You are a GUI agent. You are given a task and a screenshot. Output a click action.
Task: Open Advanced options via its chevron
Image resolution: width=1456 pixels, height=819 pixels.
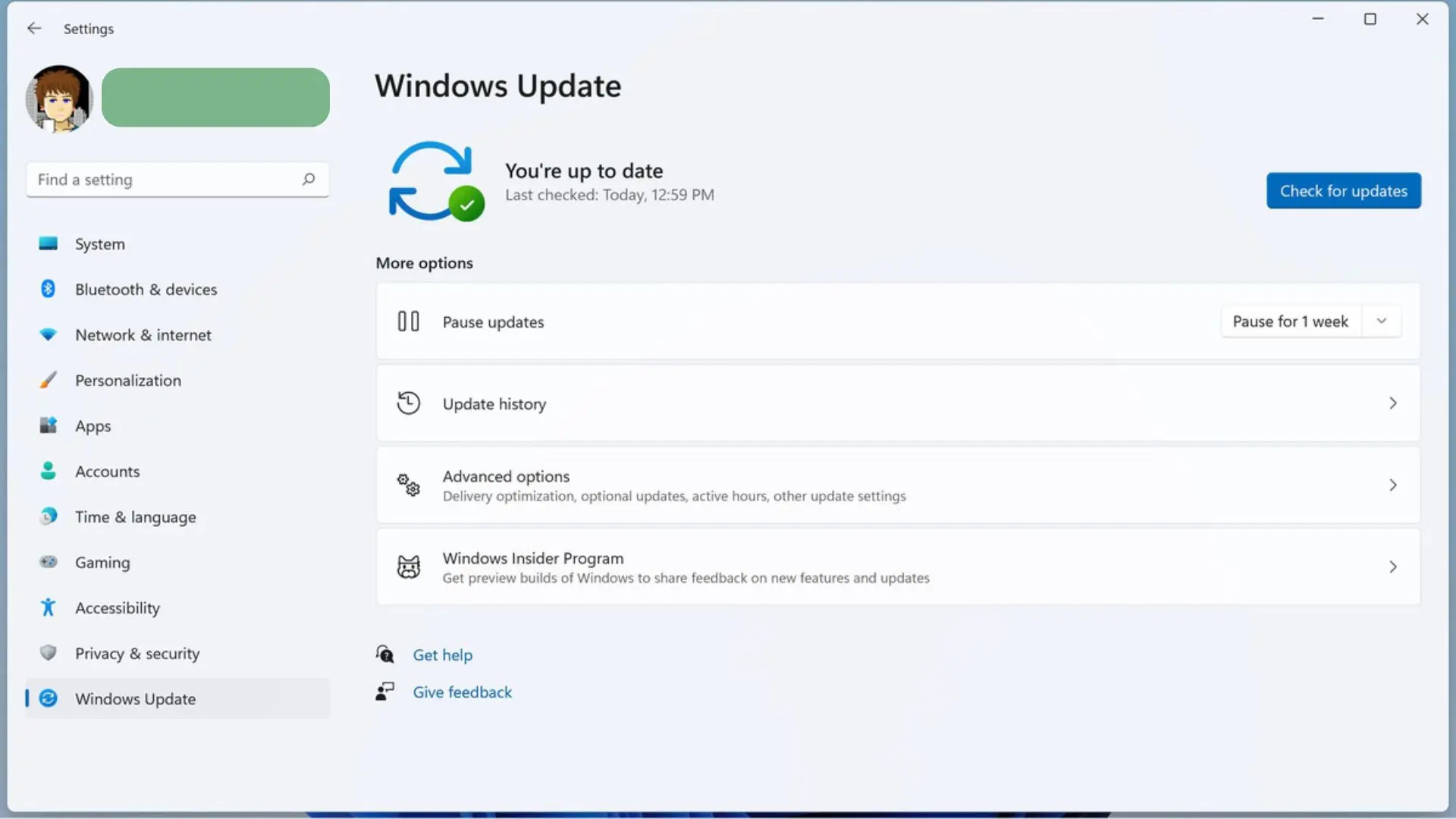click(1392, 485)
